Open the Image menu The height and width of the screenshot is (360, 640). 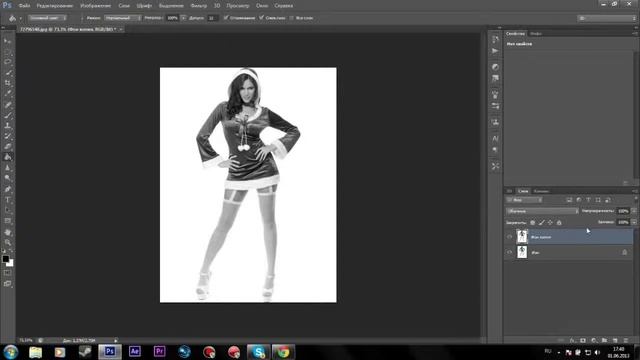pos(96,6)
